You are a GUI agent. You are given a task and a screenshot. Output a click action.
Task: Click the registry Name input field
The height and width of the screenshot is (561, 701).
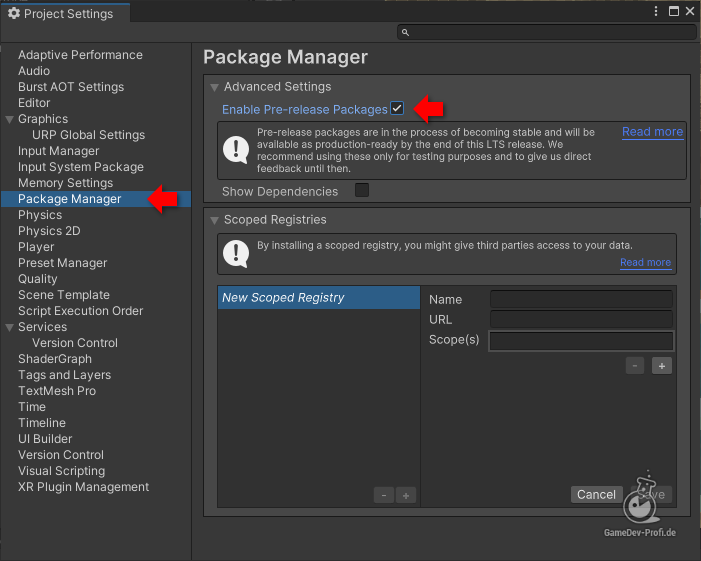pyautogui.click(x=581, y=300)
